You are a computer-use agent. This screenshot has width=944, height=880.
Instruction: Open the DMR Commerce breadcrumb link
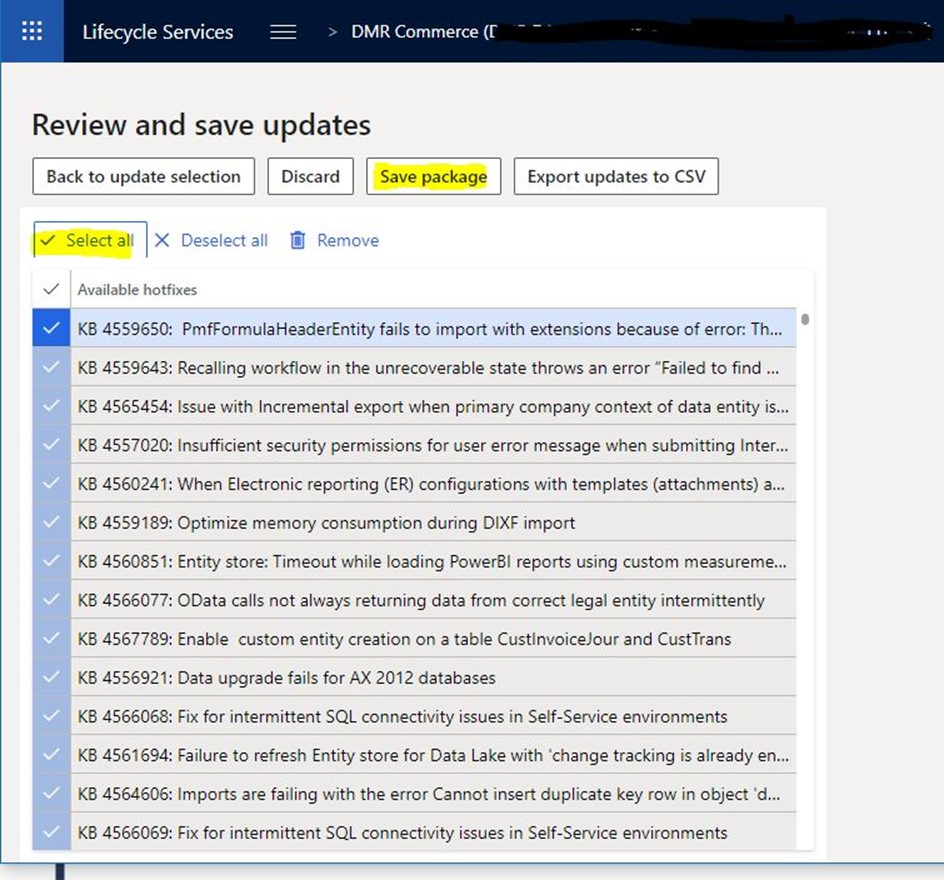tap(424, 32)
